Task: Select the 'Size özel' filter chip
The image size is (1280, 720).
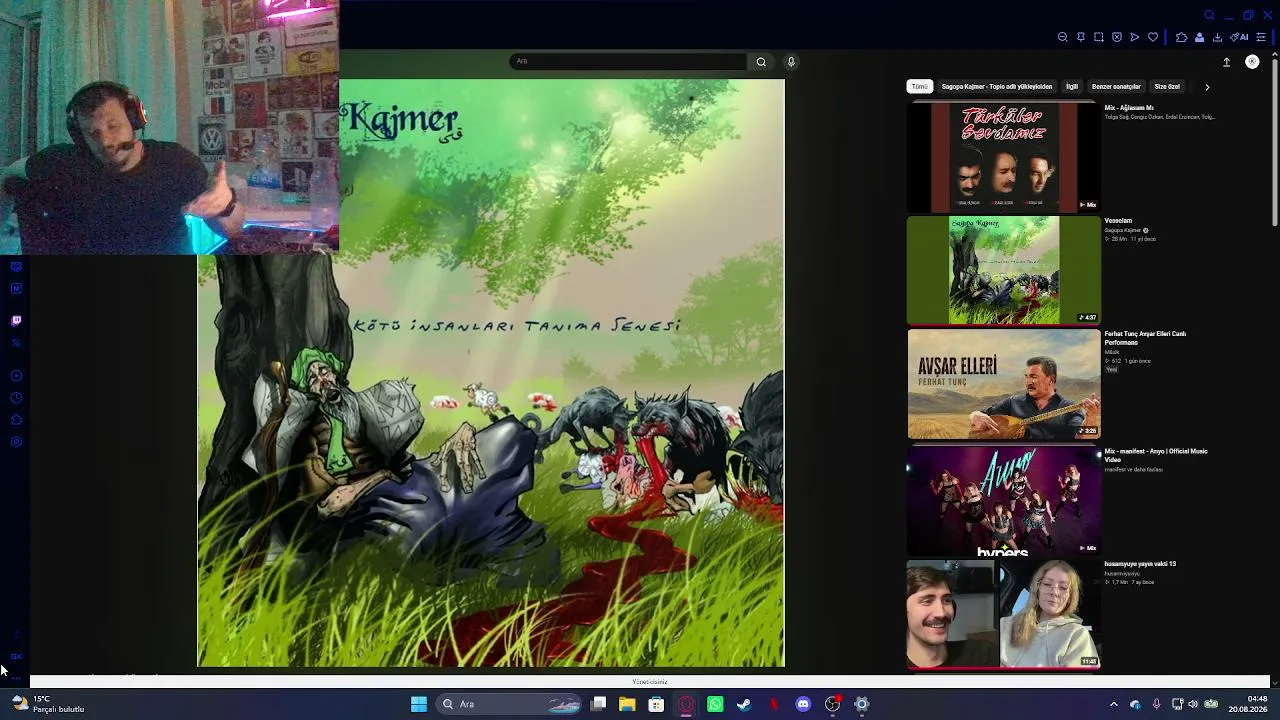Action: (1167, 87)
